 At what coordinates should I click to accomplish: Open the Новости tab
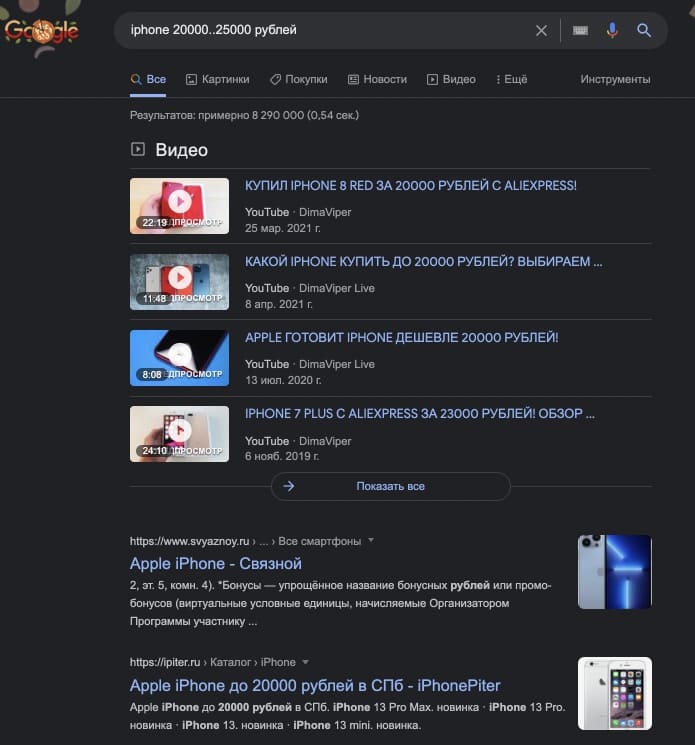pos(378,79)
